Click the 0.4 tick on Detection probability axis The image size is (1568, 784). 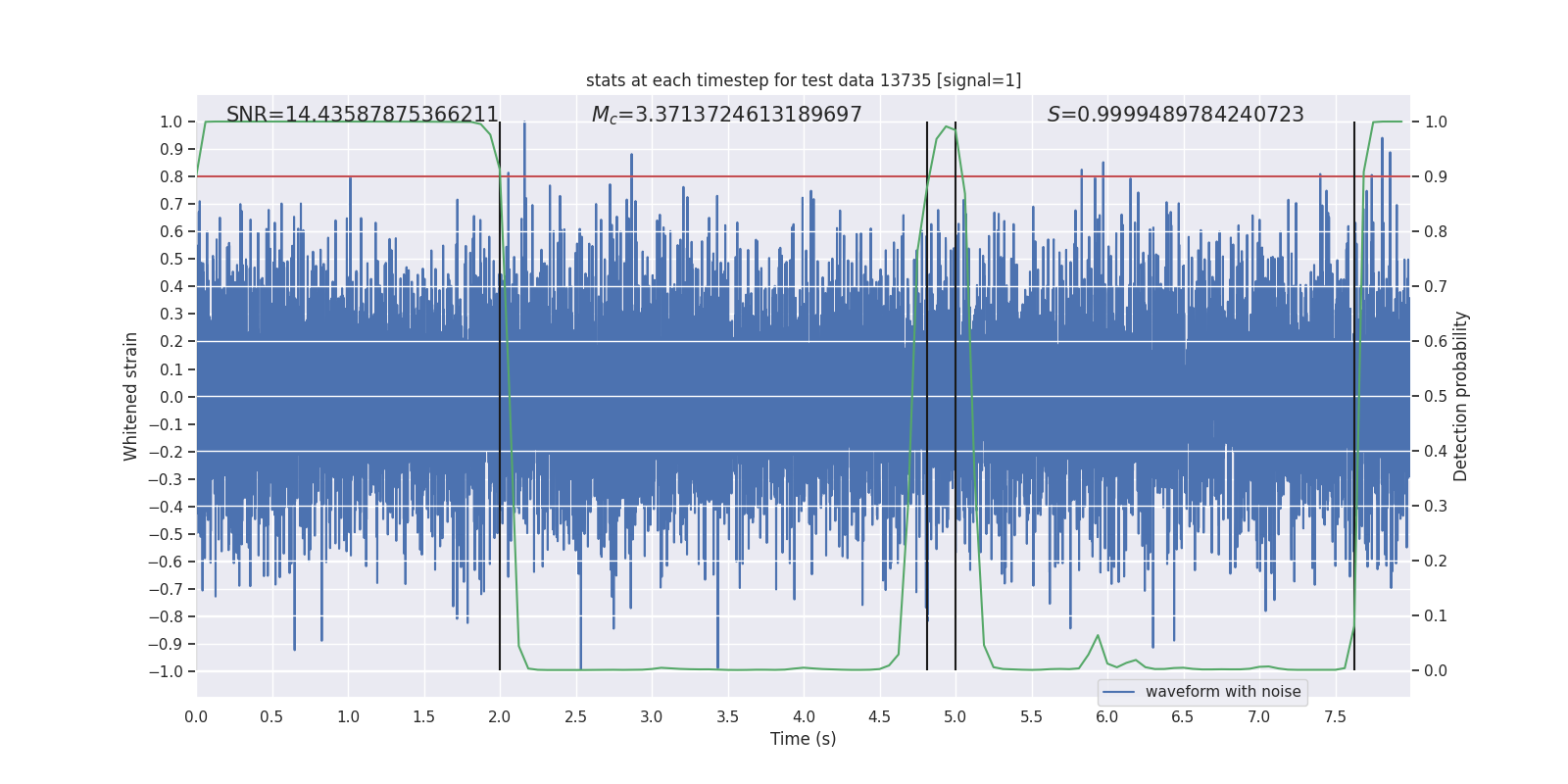pyautogui.click(x=1436, y=452)
